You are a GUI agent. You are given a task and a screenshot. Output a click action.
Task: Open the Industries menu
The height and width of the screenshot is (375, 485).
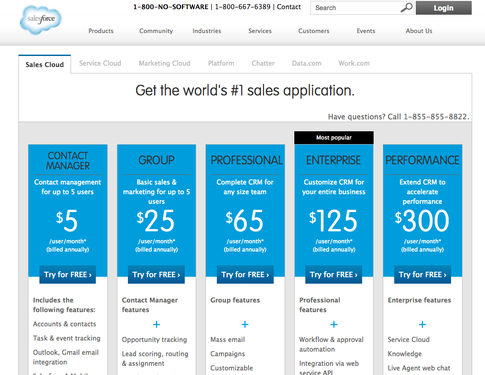pyautogui.click(x=207, y=31)
